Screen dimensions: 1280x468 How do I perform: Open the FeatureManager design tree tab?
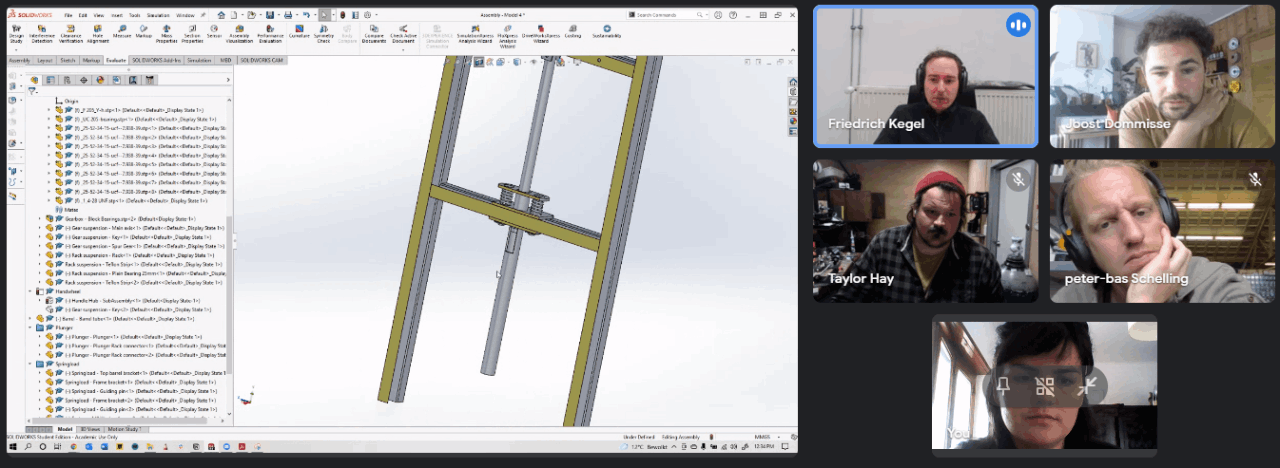pyautogui.click(x=33, y=80)
